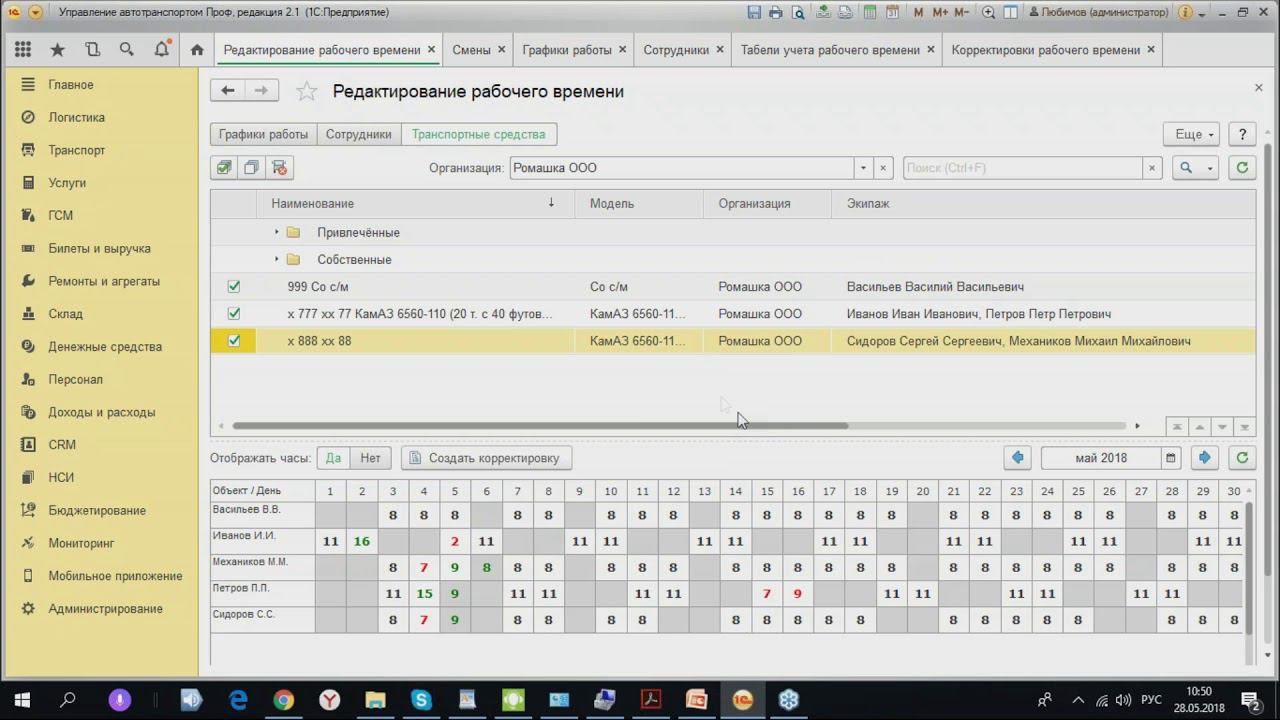Open the history icon in the top panel
This screenshot has width=1280, height=720.
(x=93, y=50)
